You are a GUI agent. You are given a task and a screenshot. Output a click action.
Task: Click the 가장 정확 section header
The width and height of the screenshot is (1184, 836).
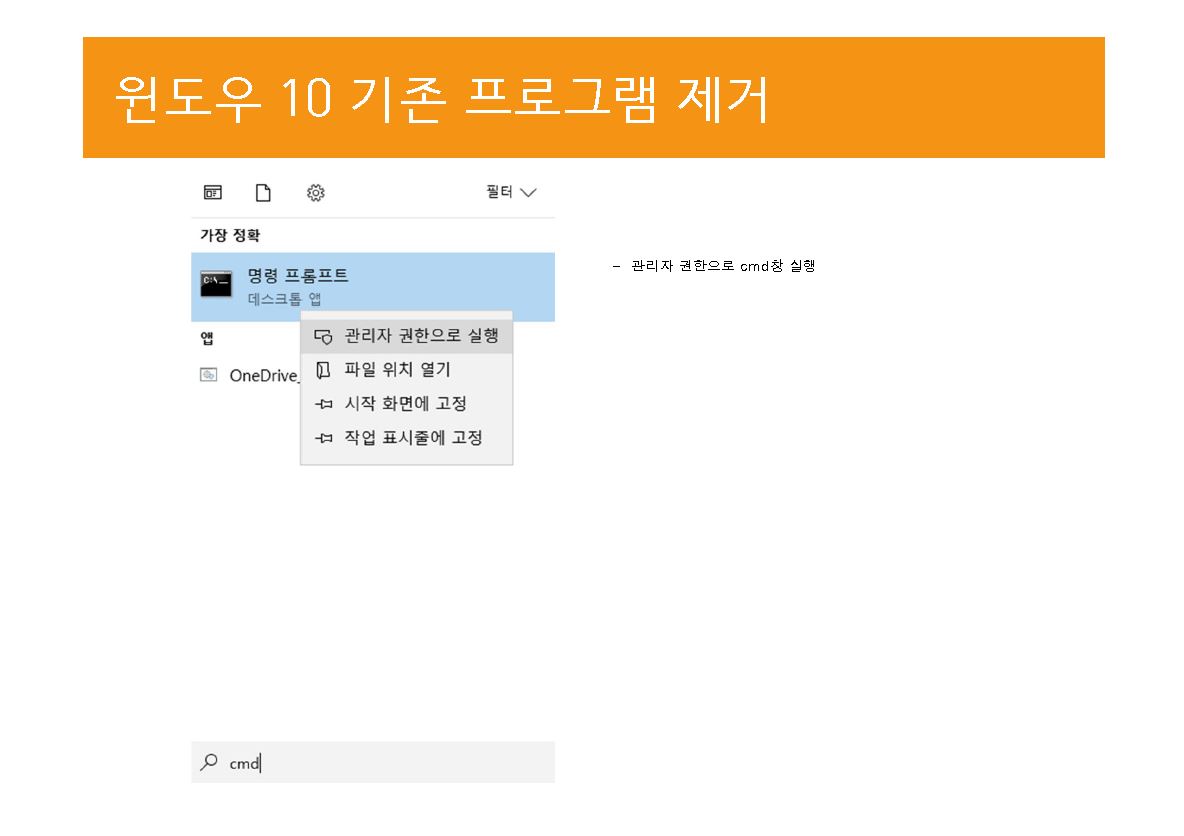[230, 235]
